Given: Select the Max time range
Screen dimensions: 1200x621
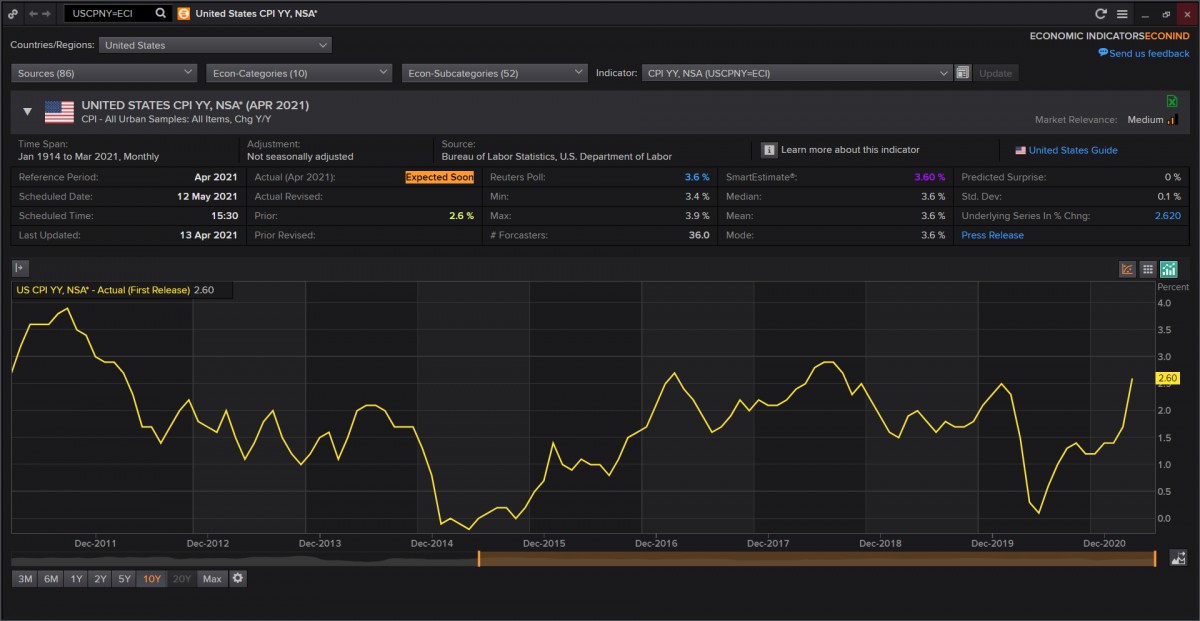Looking at the screenshot, I should click(211, 578).
